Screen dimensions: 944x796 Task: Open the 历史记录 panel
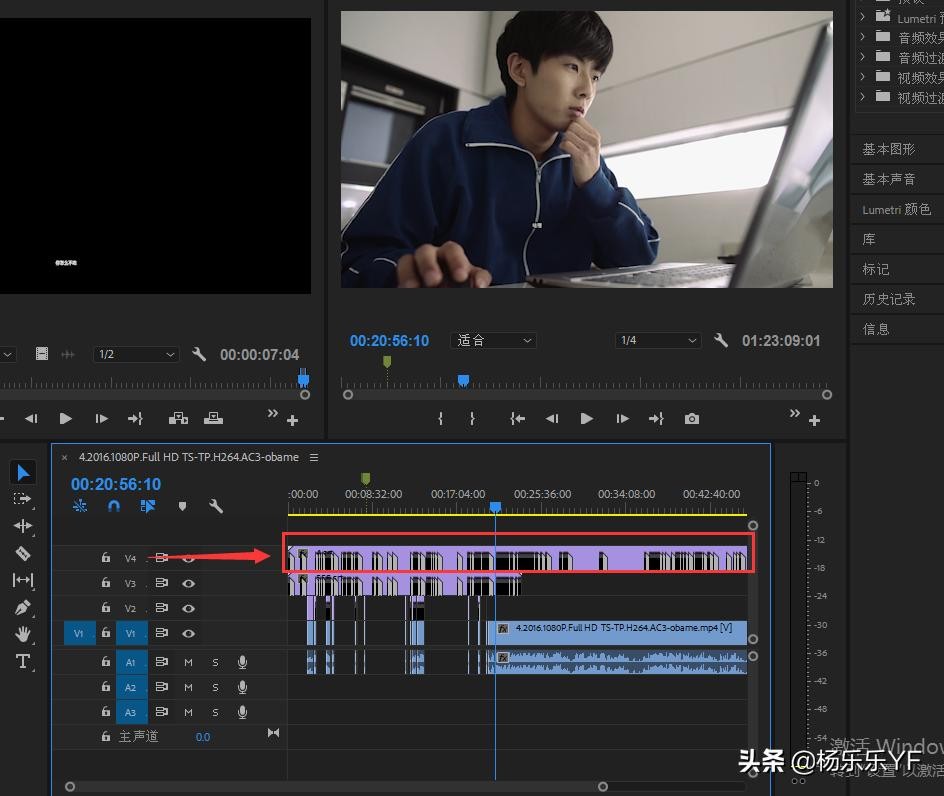click(888, 299)
